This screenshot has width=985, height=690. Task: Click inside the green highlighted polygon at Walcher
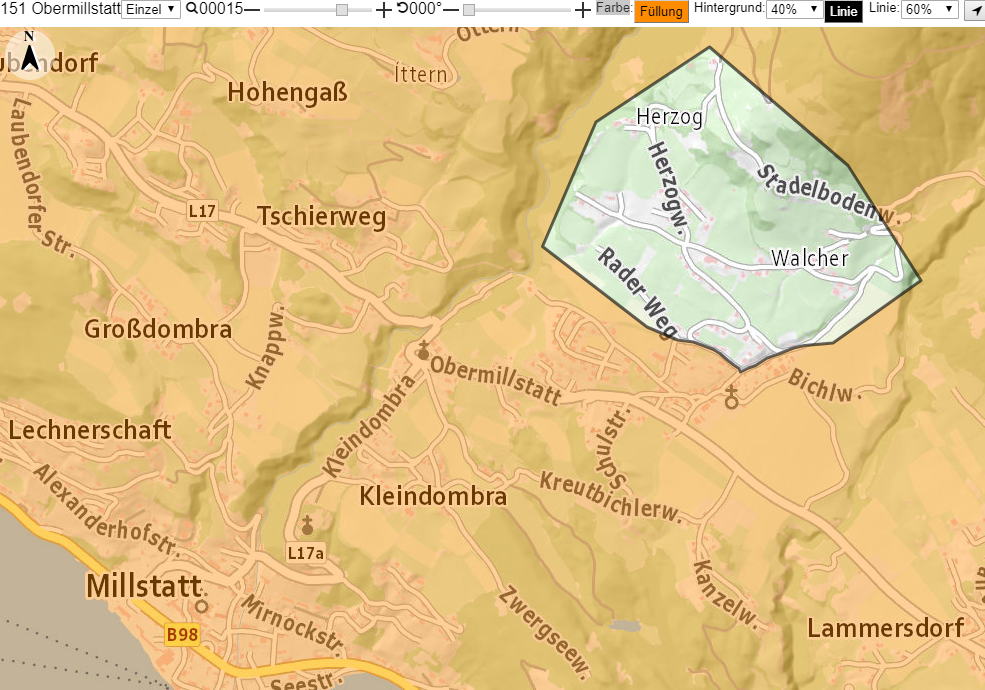point(810,258)
